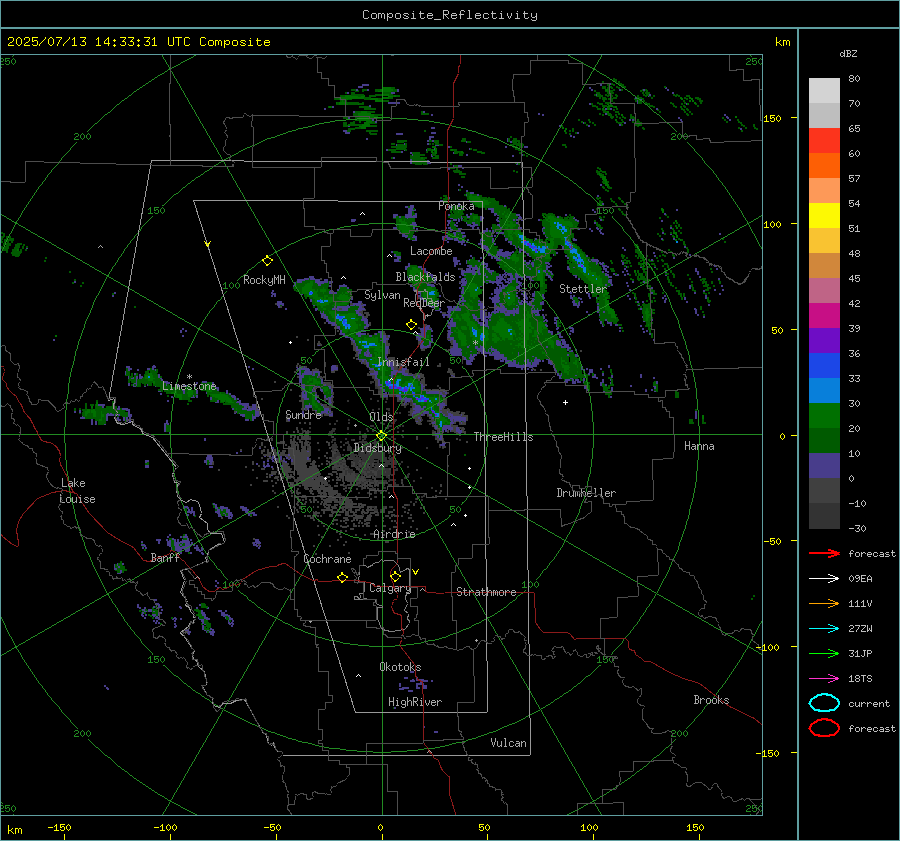Click the Vulcan city label
The image size is (900, 841).
tap(508, 743)
